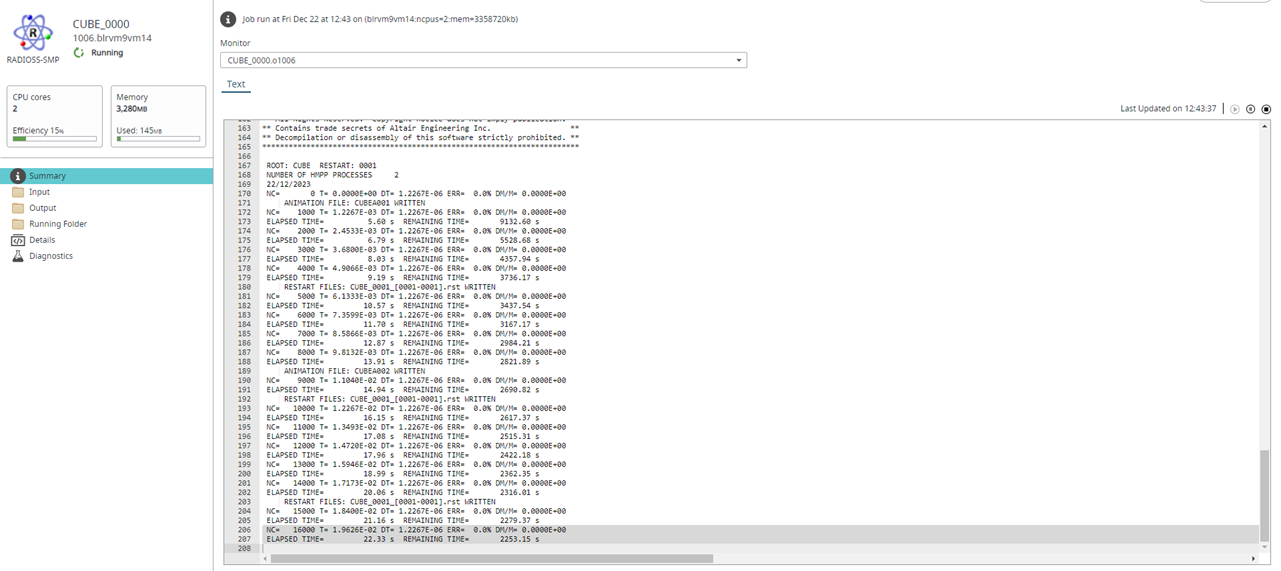
Task: Click the Memory value 3,280MB
Action: point(133,108)
